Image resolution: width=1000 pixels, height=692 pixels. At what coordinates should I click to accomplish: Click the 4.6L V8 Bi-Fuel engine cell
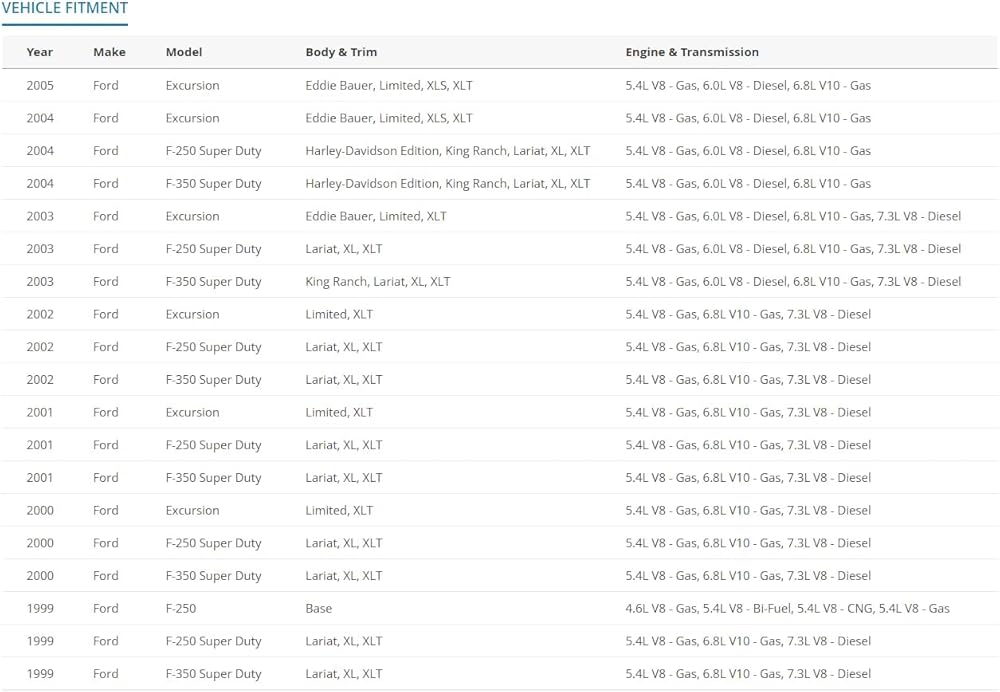click(x=787, y=608)
